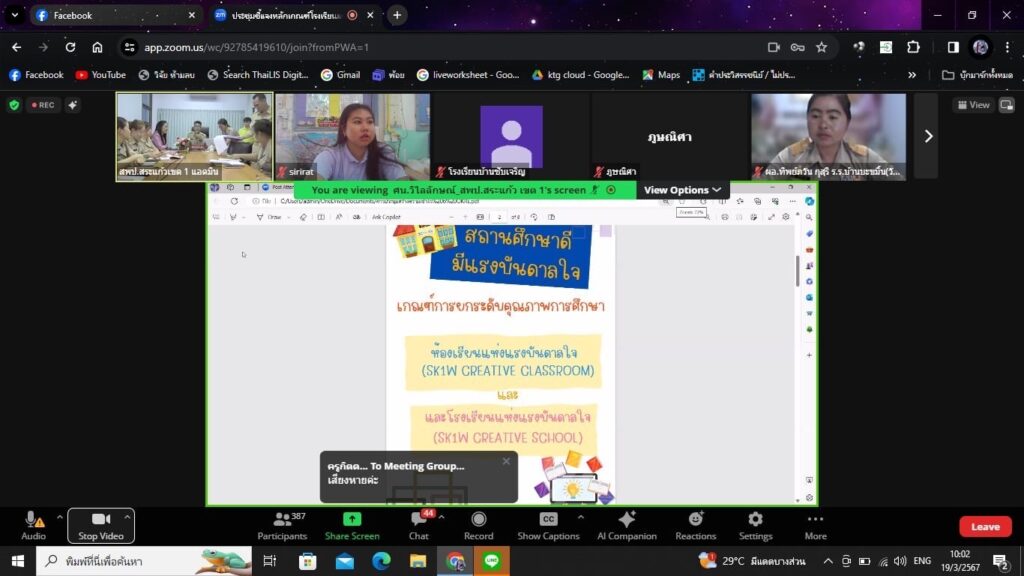Open the chat notification from Meeting Group

[x=418, y=477]
